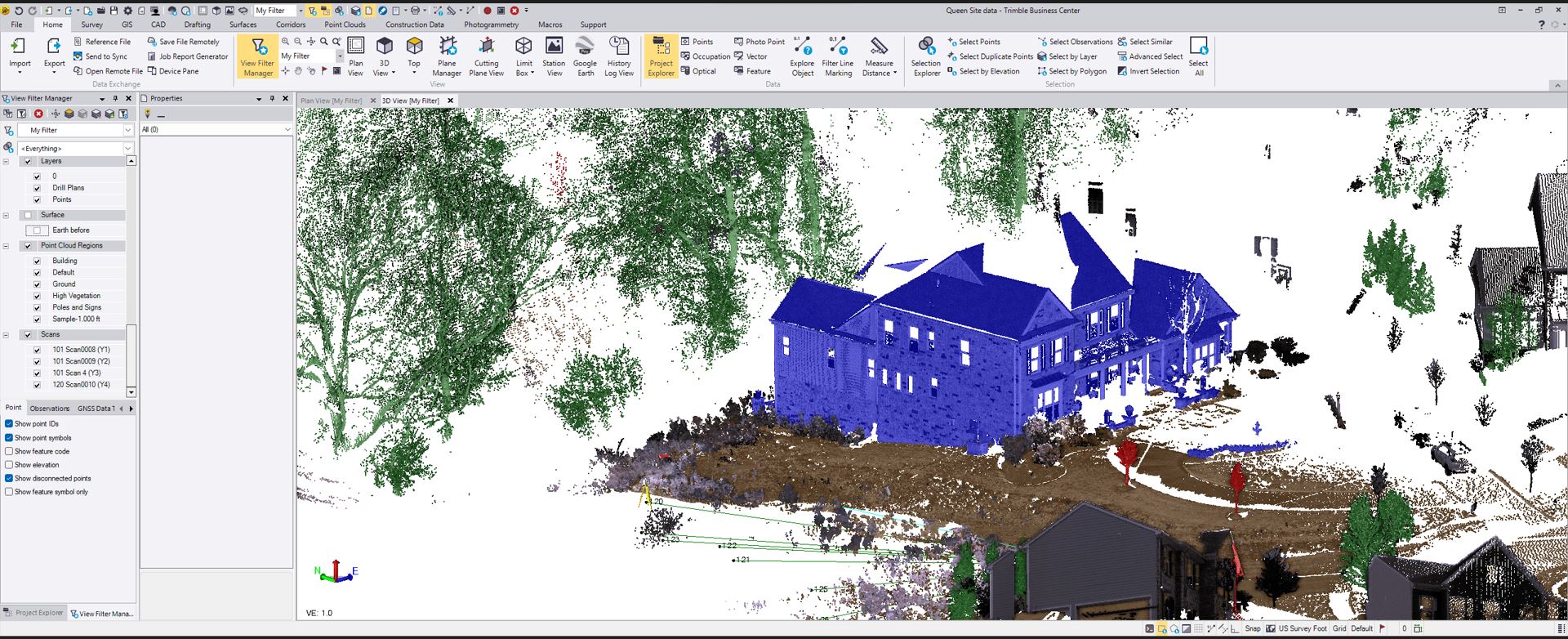The width and height of the screenshot is (1568, 639).
Task: Open Measure Distance dropdown
Action: tap(895, 73)
